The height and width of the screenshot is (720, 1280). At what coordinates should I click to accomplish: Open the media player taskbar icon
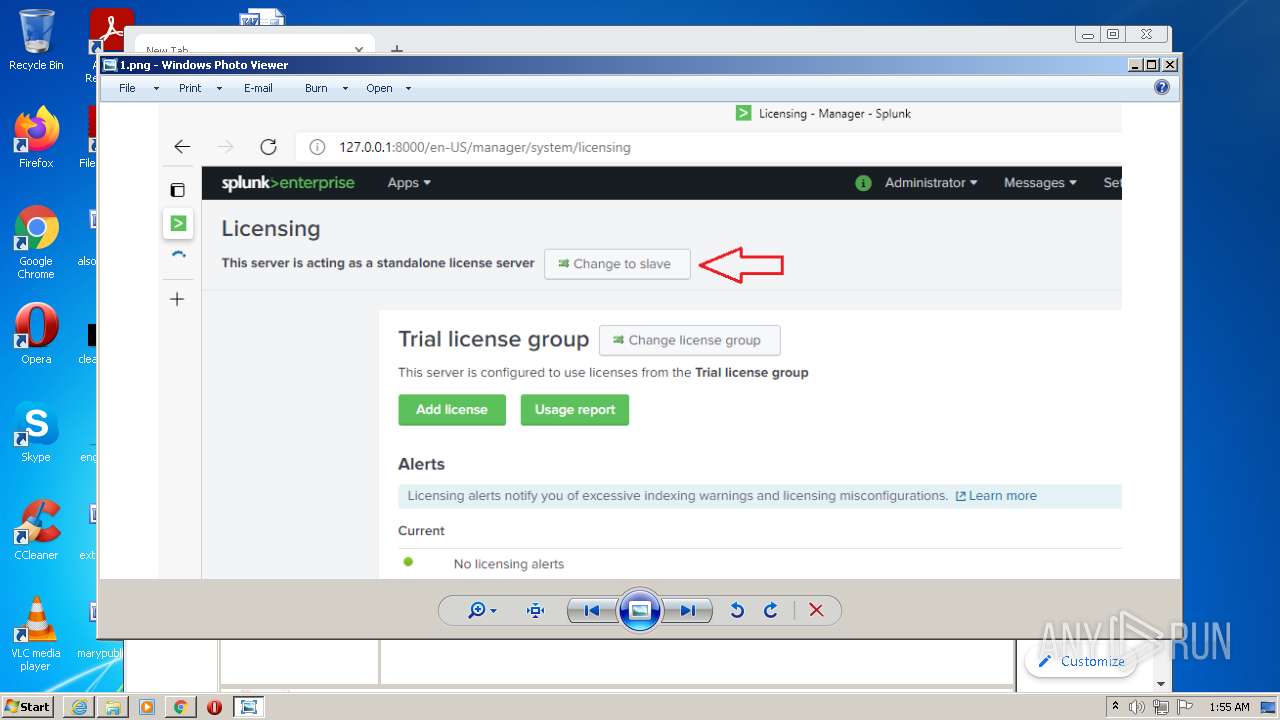(x=147, y=707)
